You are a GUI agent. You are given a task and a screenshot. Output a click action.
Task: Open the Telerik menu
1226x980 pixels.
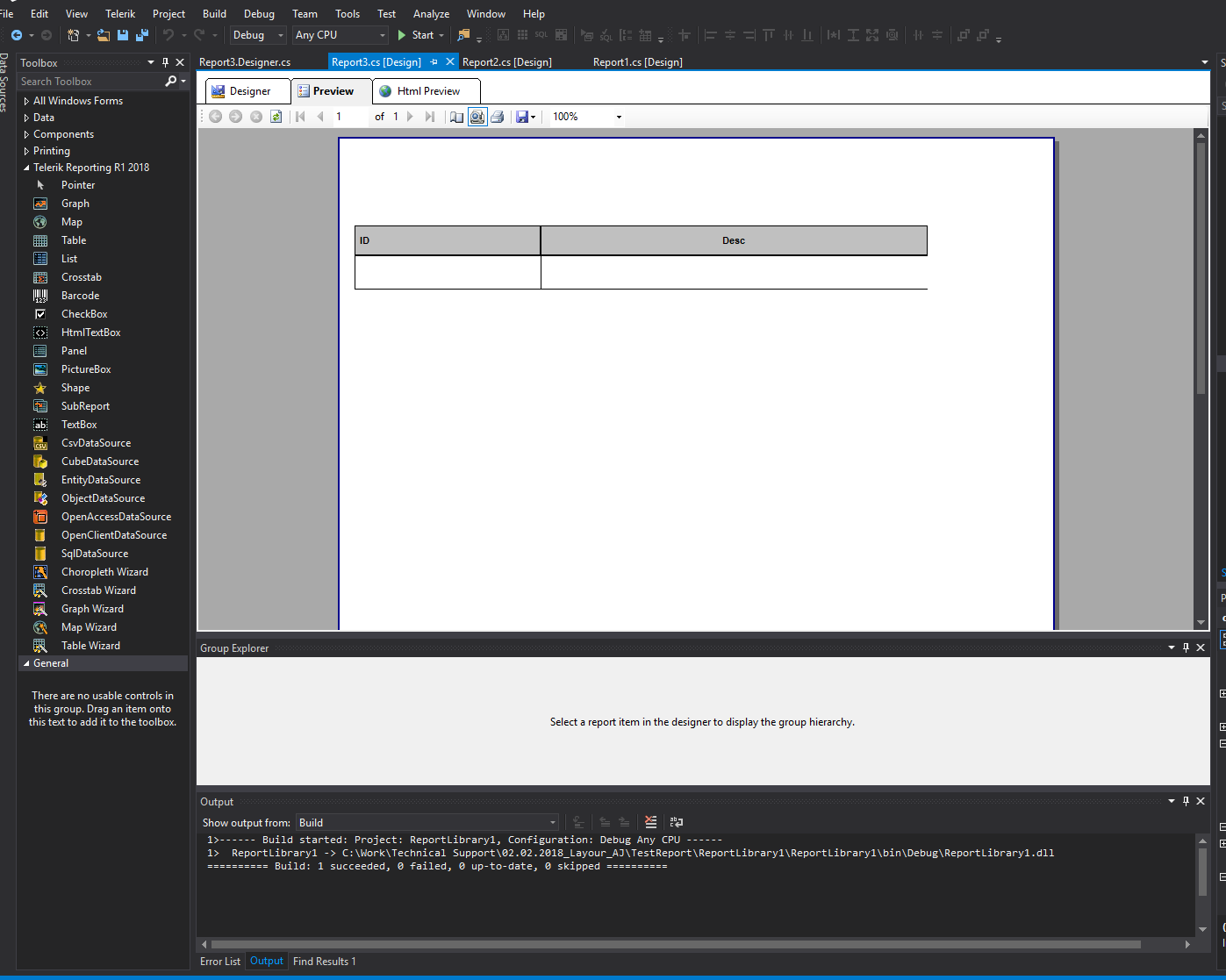pos(120,14)
